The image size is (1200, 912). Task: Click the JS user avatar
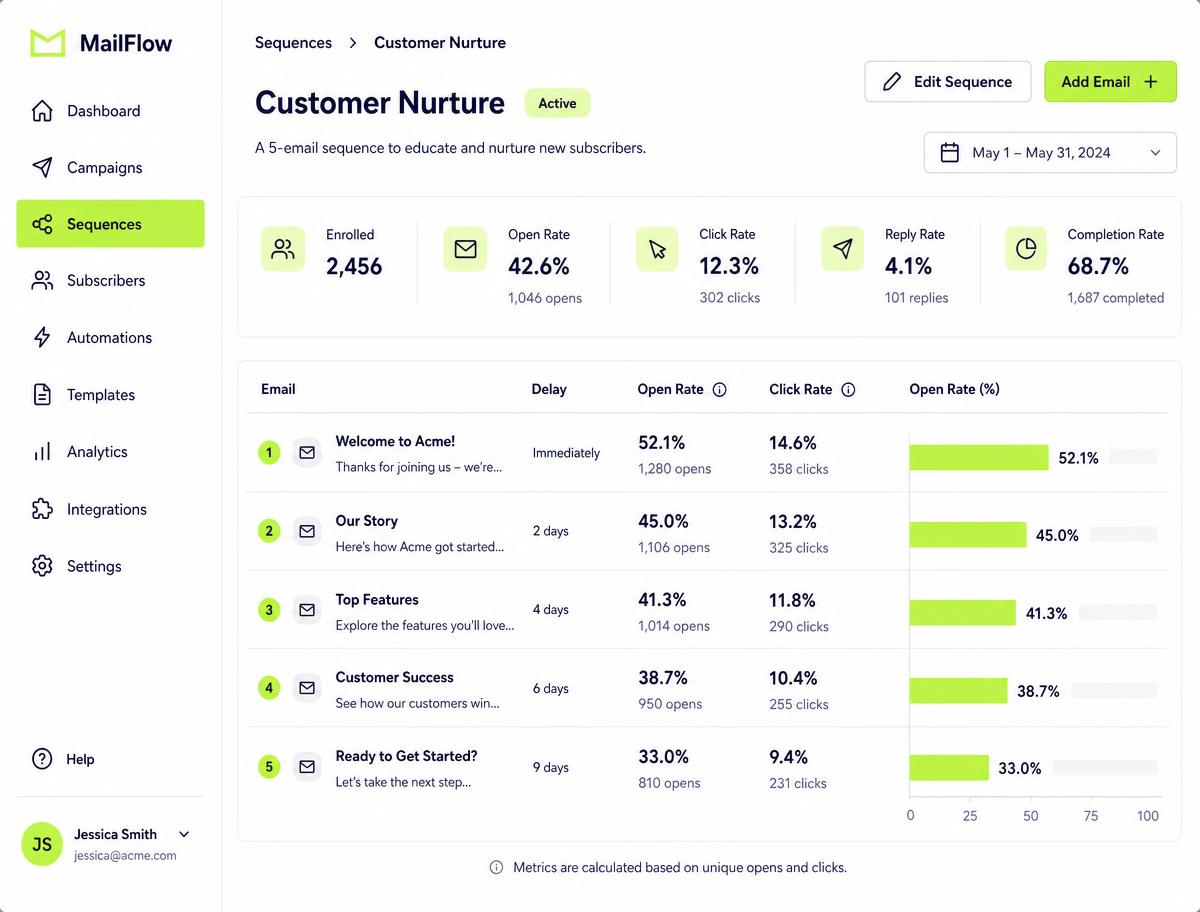click(x=42, y=845)
